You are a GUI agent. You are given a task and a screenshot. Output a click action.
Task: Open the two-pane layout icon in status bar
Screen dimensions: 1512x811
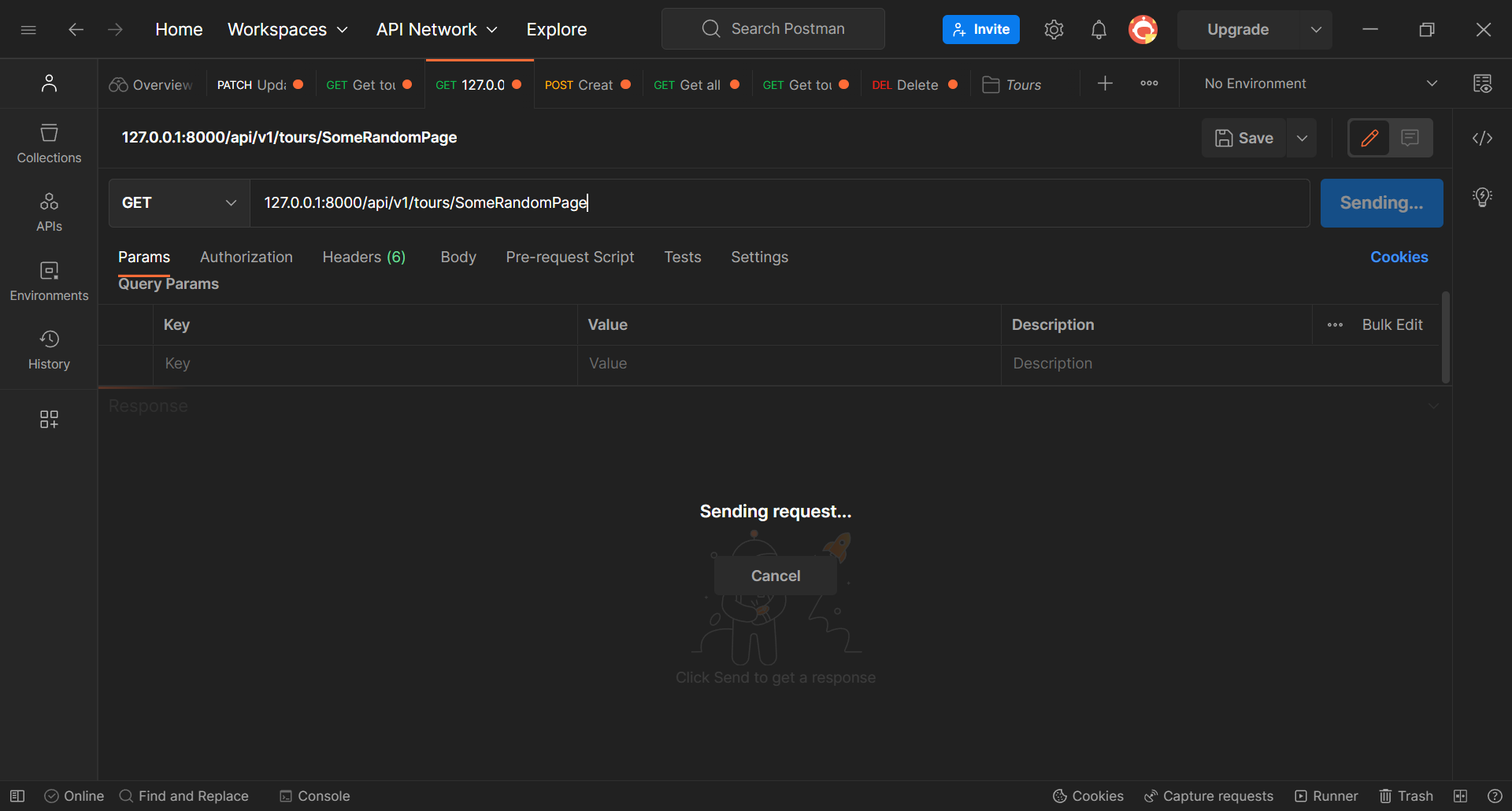(1460, 796)
